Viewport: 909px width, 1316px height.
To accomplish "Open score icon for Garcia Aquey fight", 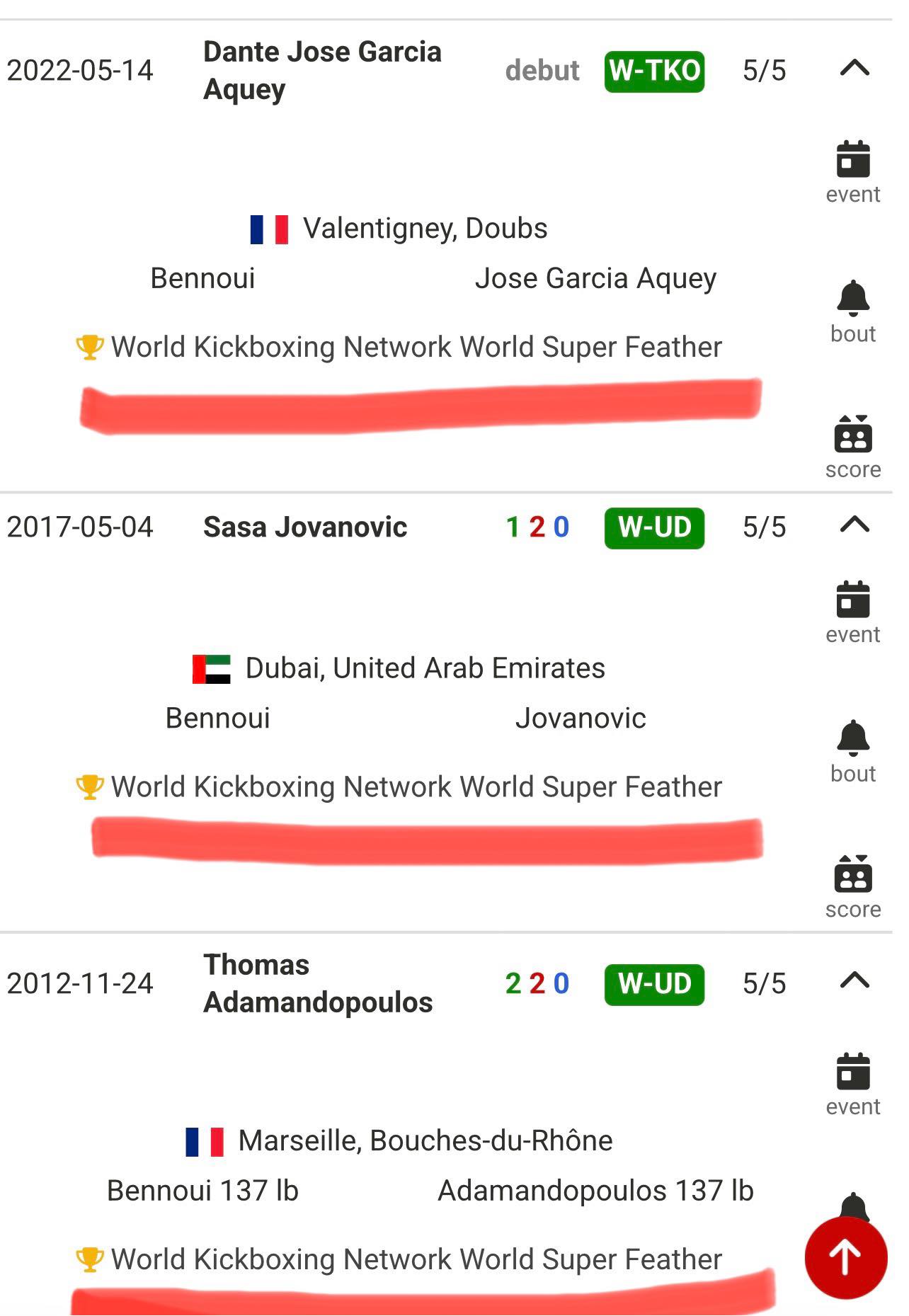I will pyautogui.click(x=853, y=434).
